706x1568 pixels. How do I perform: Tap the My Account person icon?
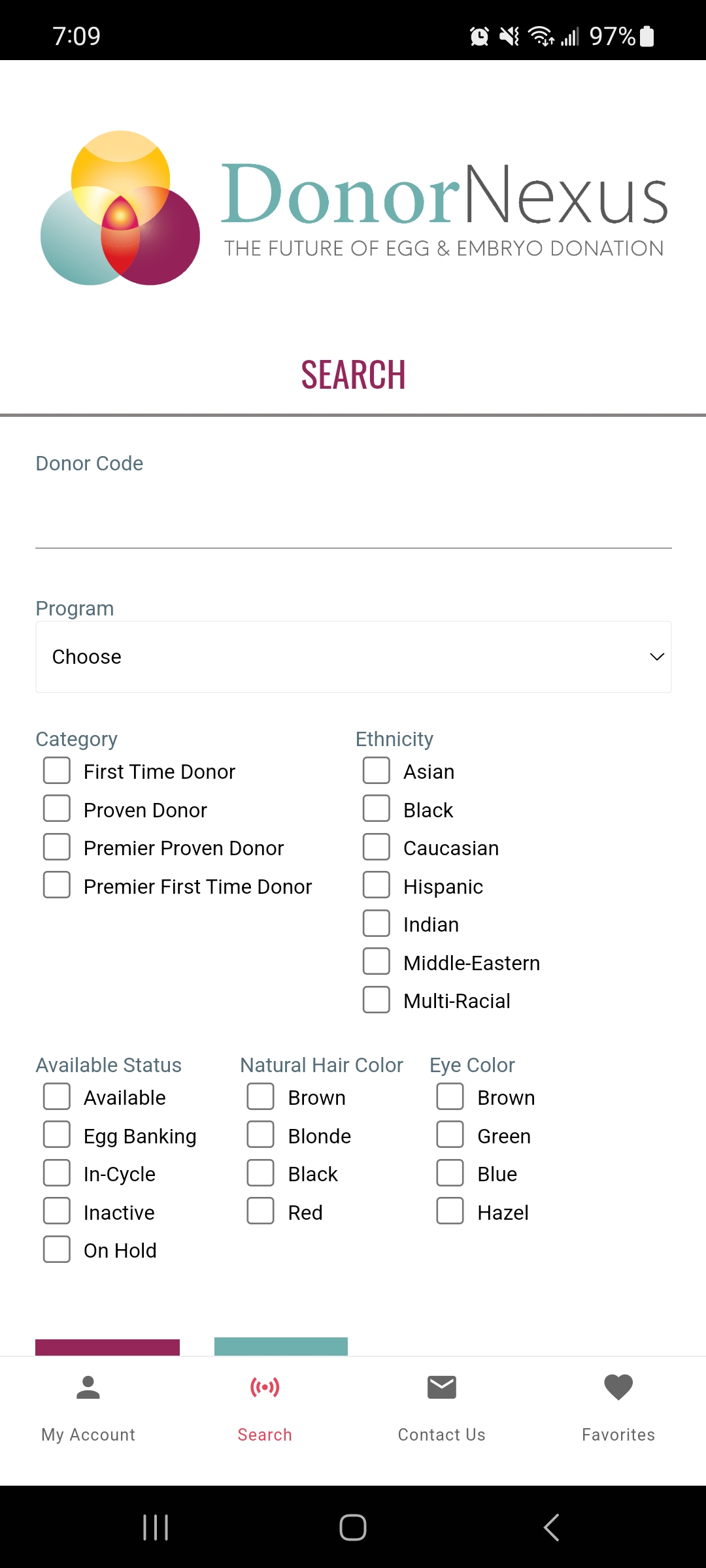88,1388
